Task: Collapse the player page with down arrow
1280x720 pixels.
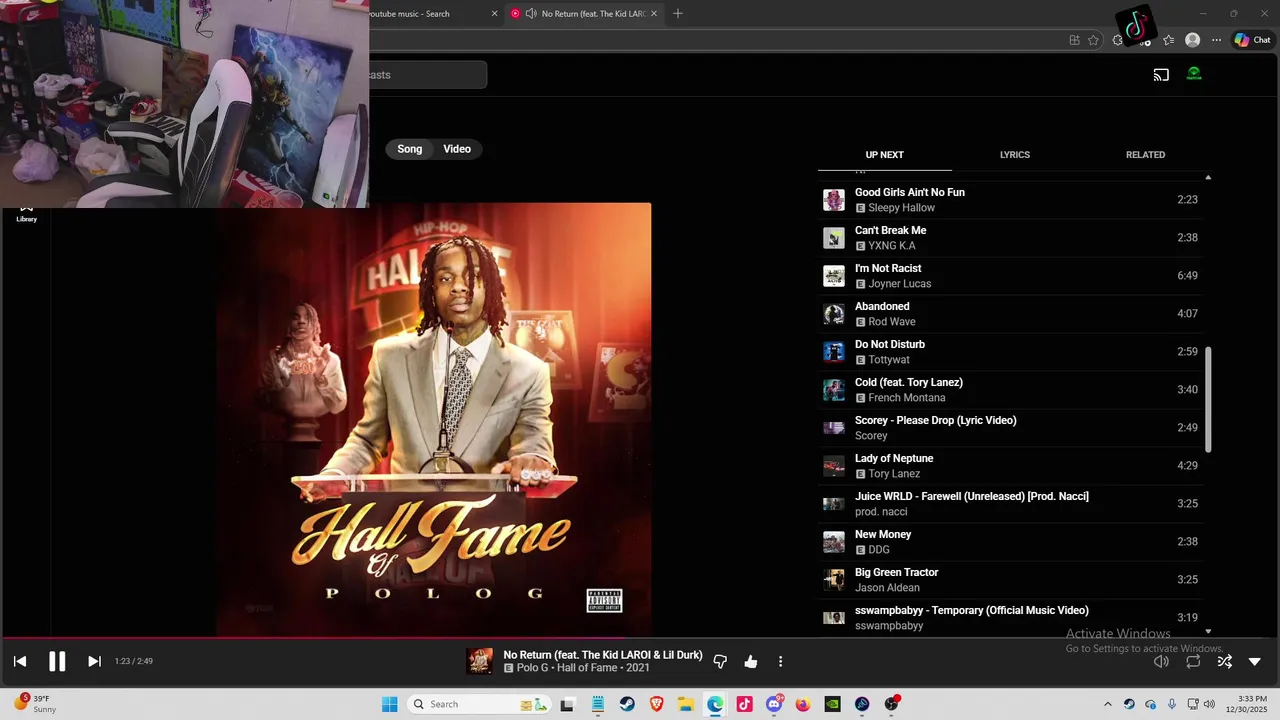Action: pyautogui.click(x=1255, y=661)
